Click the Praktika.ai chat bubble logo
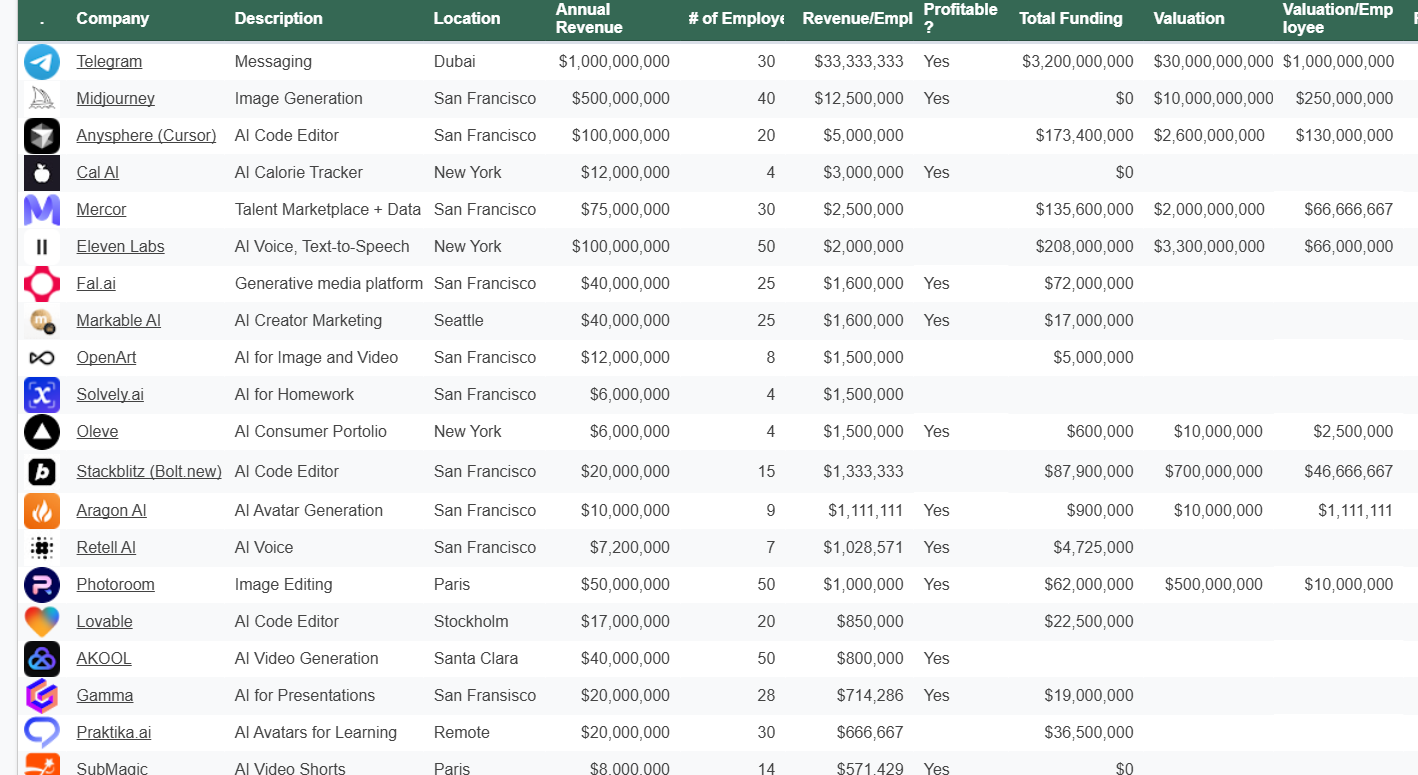Image resolution: width=1418 pixels, height=775 pixels. (x=42, y=733)
